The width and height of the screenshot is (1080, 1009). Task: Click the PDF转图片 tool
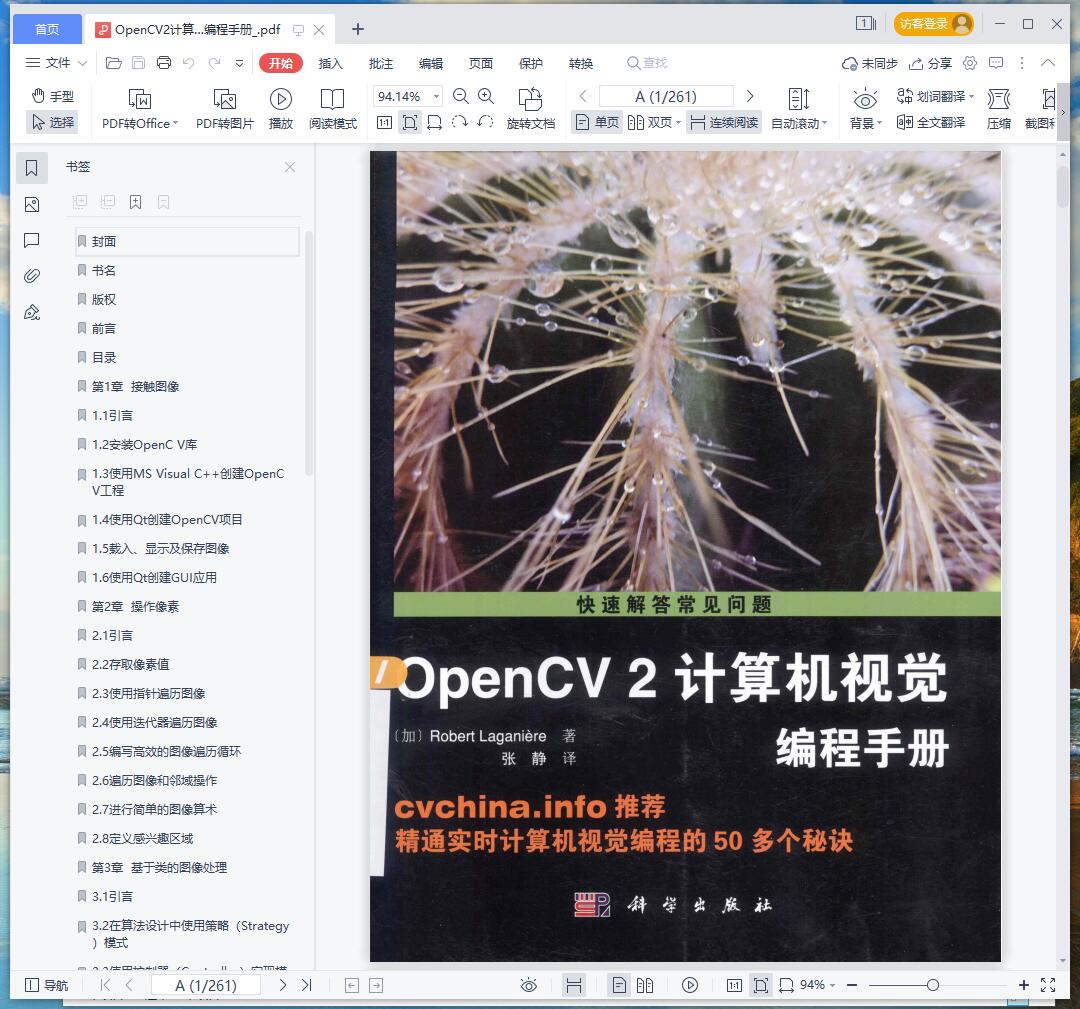point(225,109)
